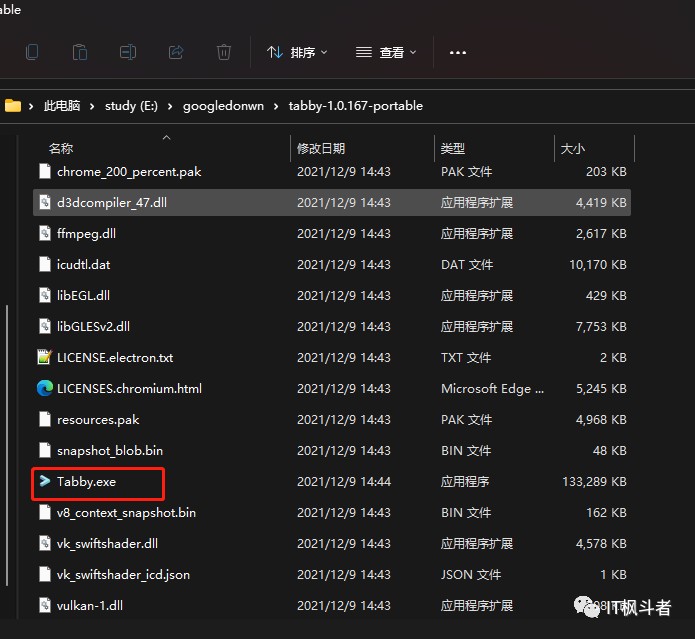The image size is (695, 639).
Task: Expand chevron after 此电脑 breadcrumb
Action: coord(92,106)
